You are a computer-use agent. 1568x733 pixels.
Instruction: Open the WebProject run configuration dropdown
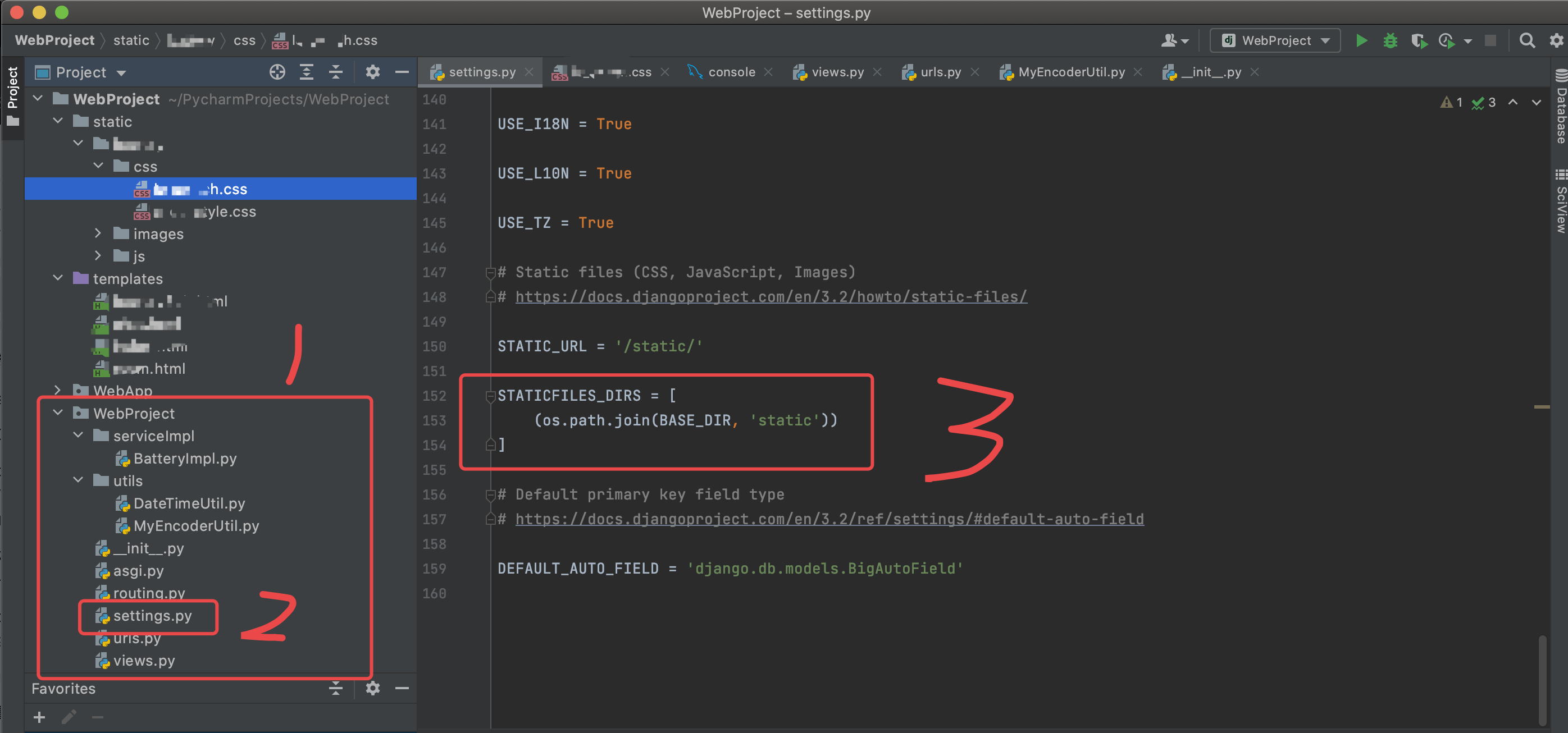tap(1275, 41)
